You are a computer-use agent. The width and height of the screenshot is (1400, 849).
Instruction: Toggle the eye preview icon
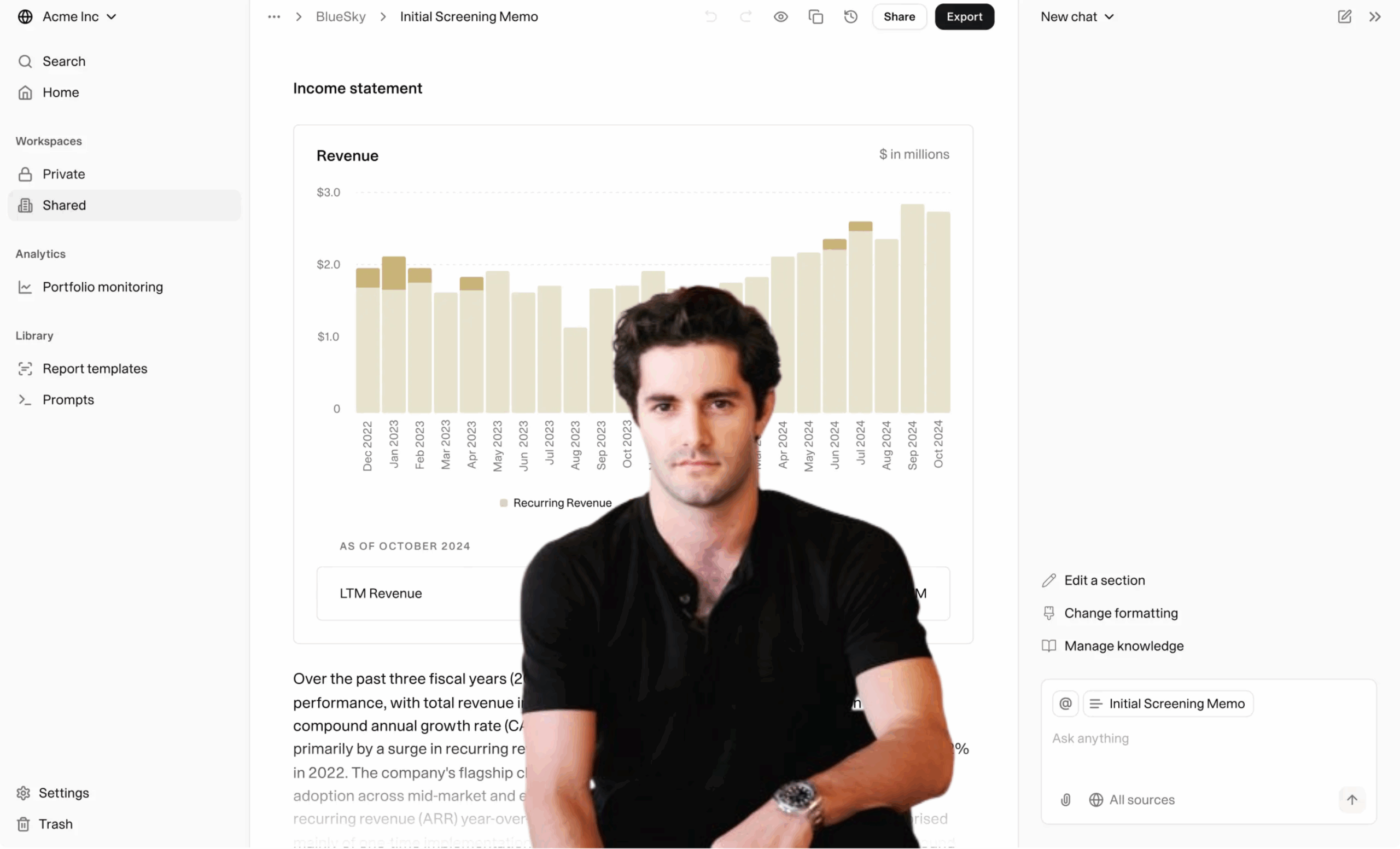click(781, 16)
